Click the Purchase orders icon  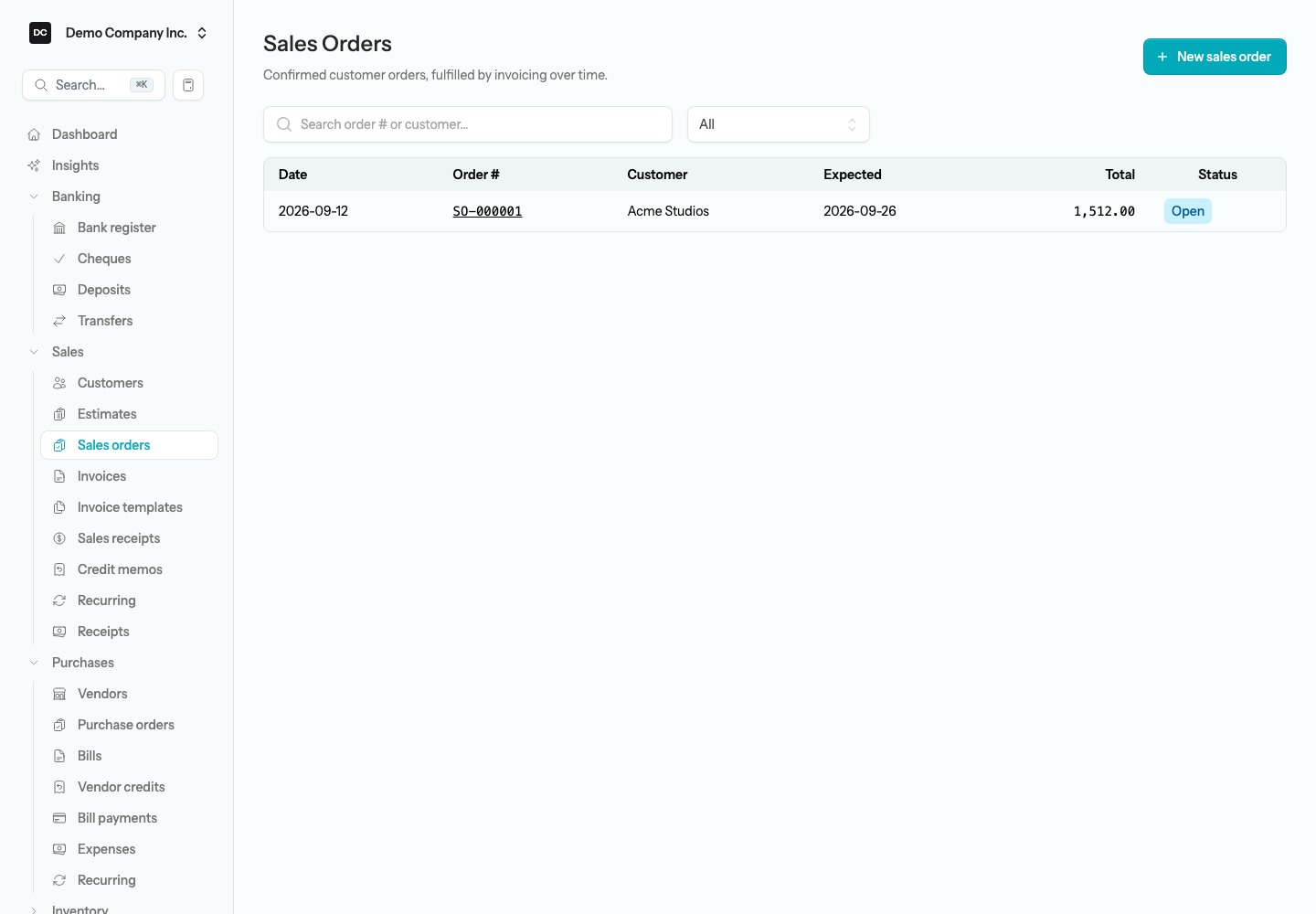coord(59,725)
